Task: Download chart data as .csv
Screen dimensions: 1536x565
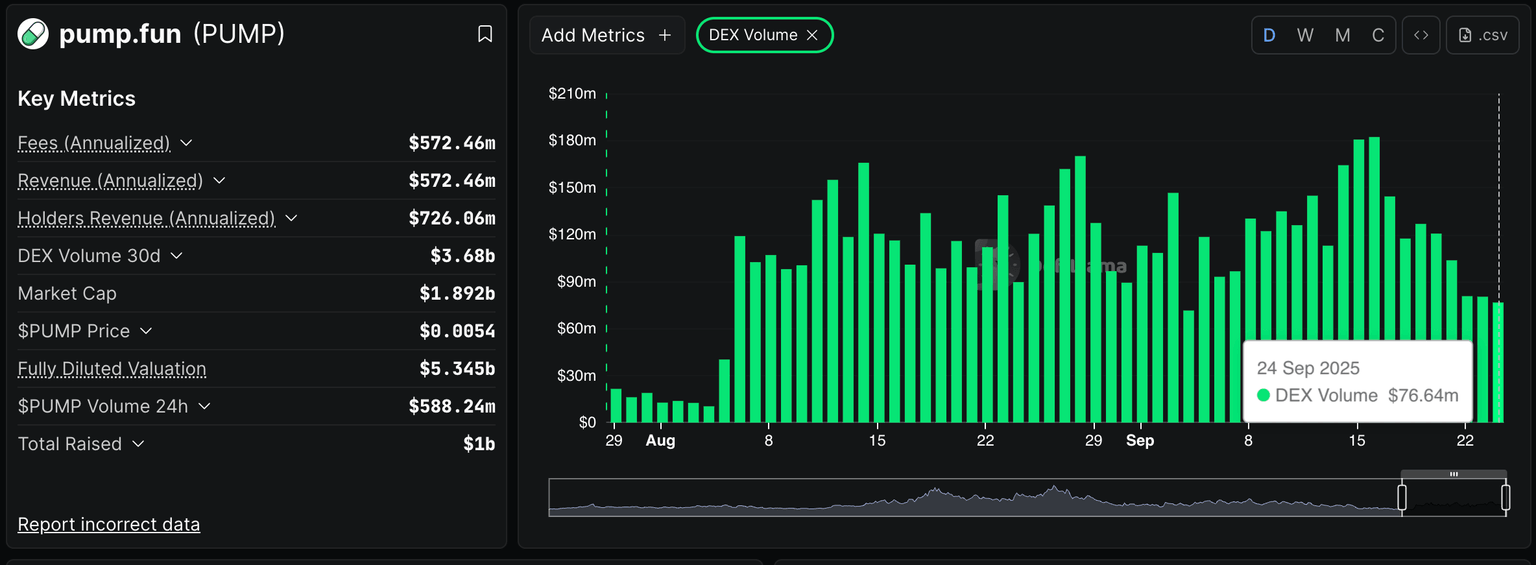Action: (1483, 35)
